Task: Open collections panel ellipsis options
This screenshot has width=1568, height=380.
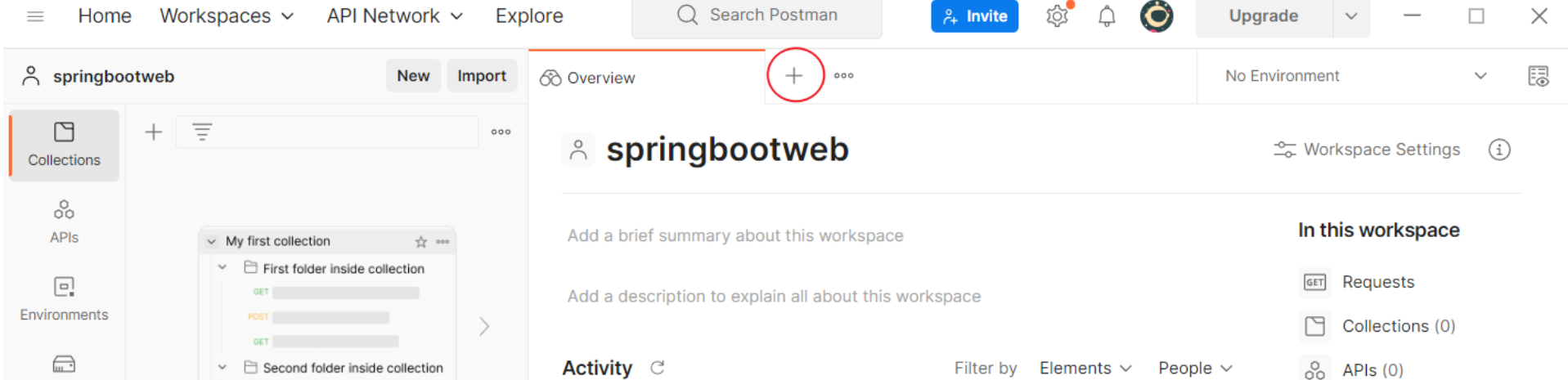Action: pos(501,132)
